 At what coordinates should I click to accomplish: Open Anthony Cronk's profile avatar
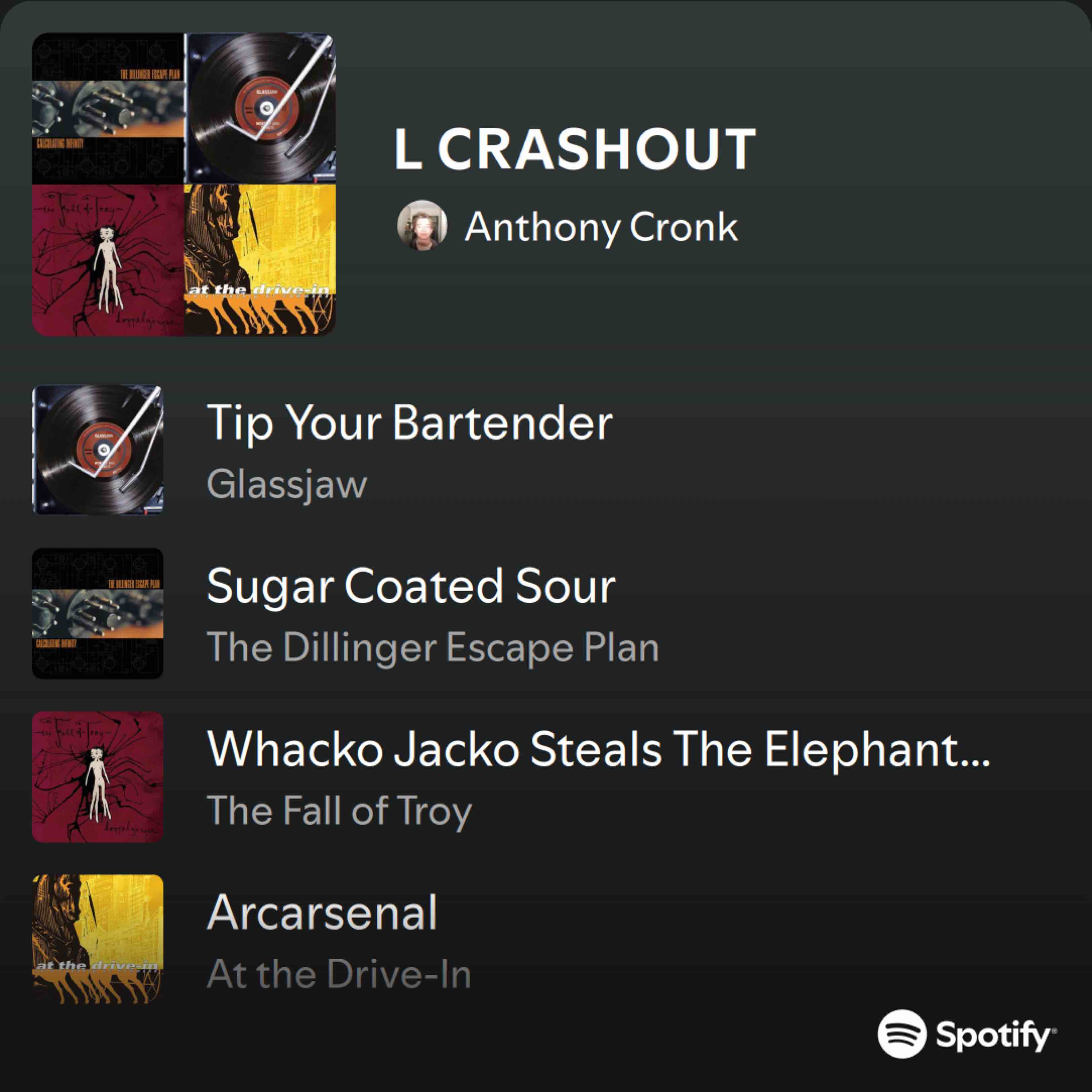click(x=422, y=226)
